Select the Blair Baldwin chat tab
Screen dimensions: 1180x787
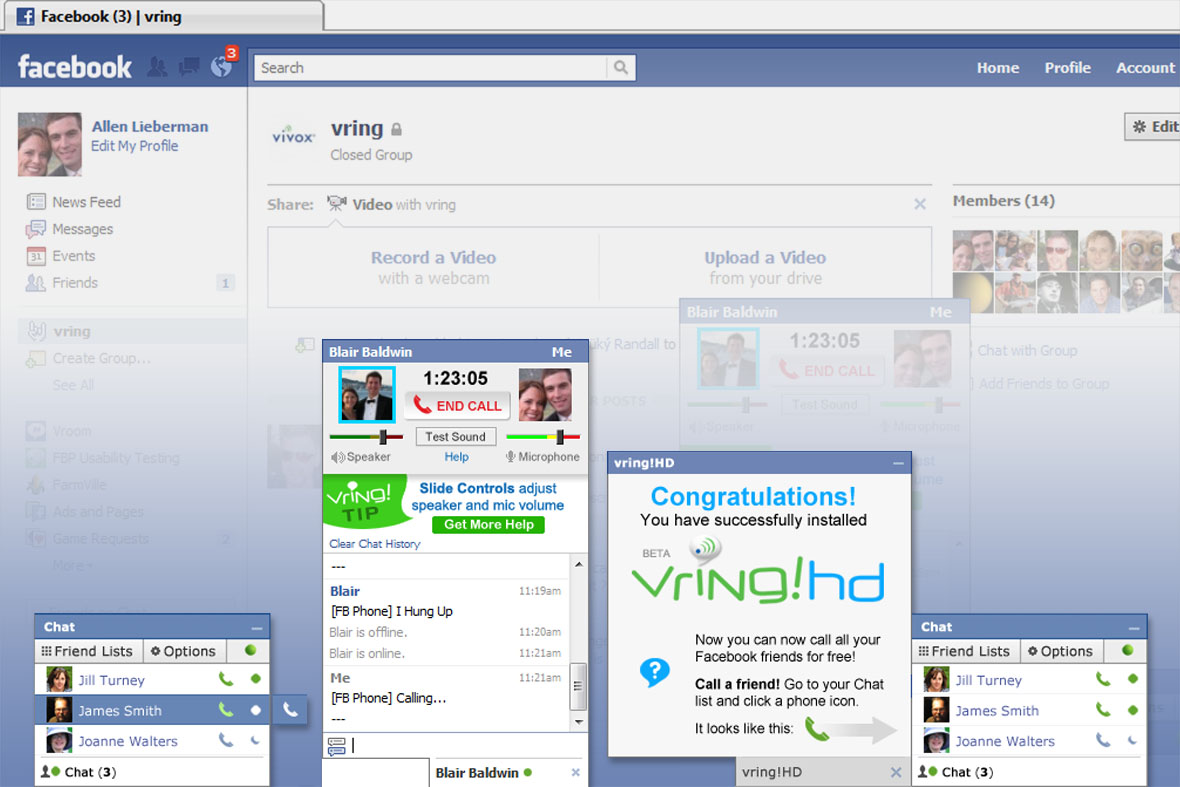tap(509, 773)
